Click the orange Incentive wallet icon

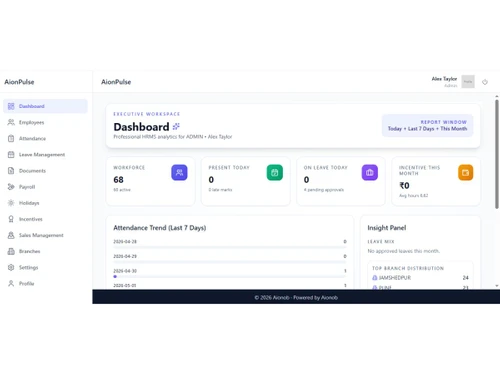[x=465, y=172]
